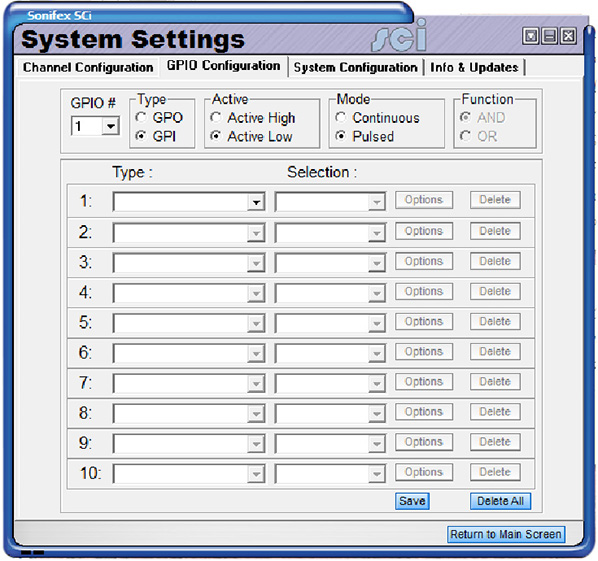This screenshot has width=598, height=561.
Task: Expand the Selection dropdown in row 6
Action: pyautogui.click(x=376, y=353)
